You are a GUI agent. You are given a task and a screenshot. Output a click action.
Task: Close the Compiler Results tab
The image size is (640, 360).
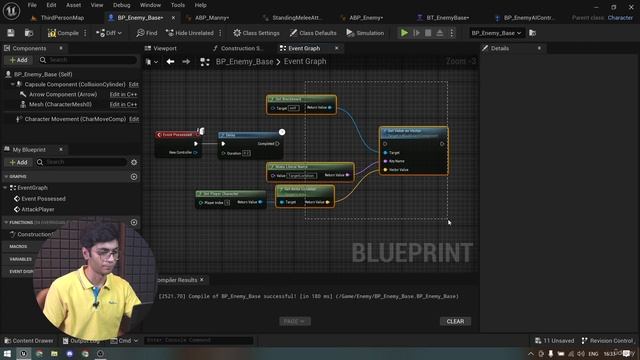(x=202, y=280)
